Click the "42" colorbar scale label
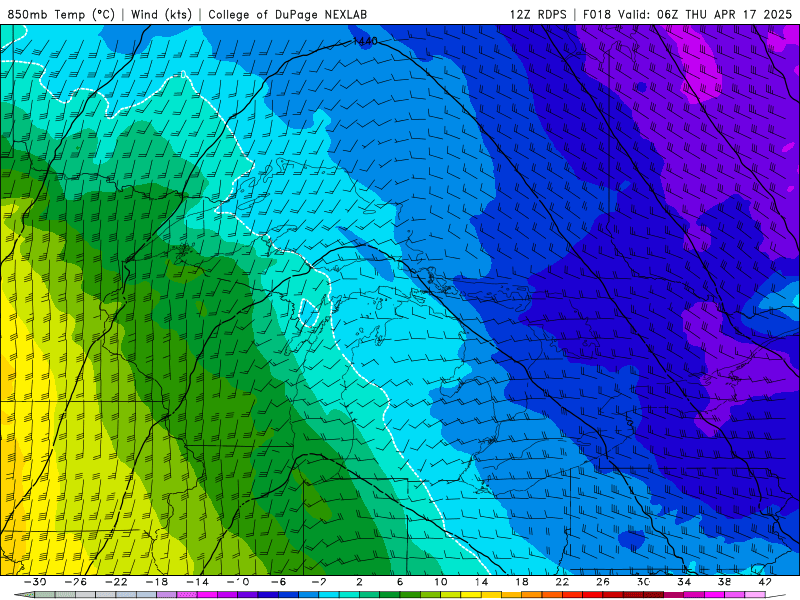Screen dimensions: 800x600 (x=764, y=582)
